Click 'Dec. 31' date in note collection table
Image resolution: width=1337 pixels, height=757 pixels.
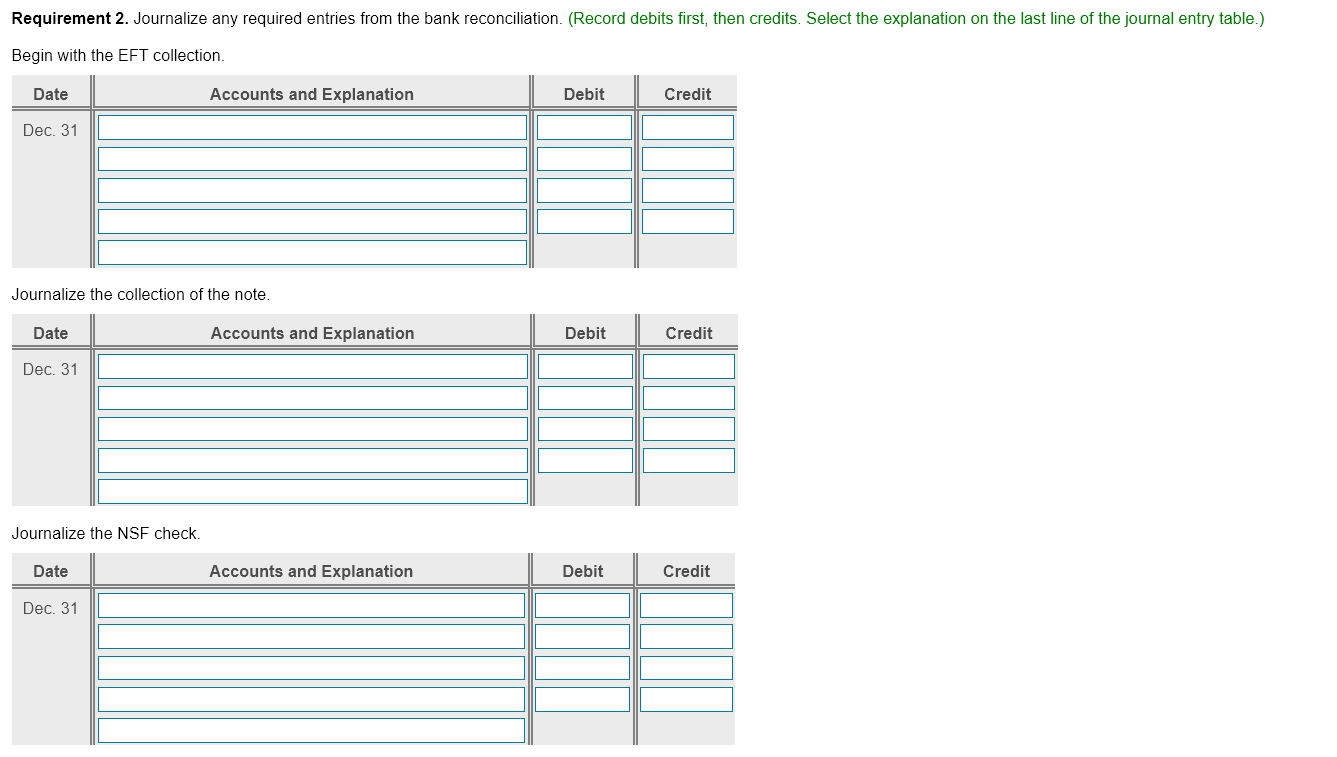click(50, 370)
